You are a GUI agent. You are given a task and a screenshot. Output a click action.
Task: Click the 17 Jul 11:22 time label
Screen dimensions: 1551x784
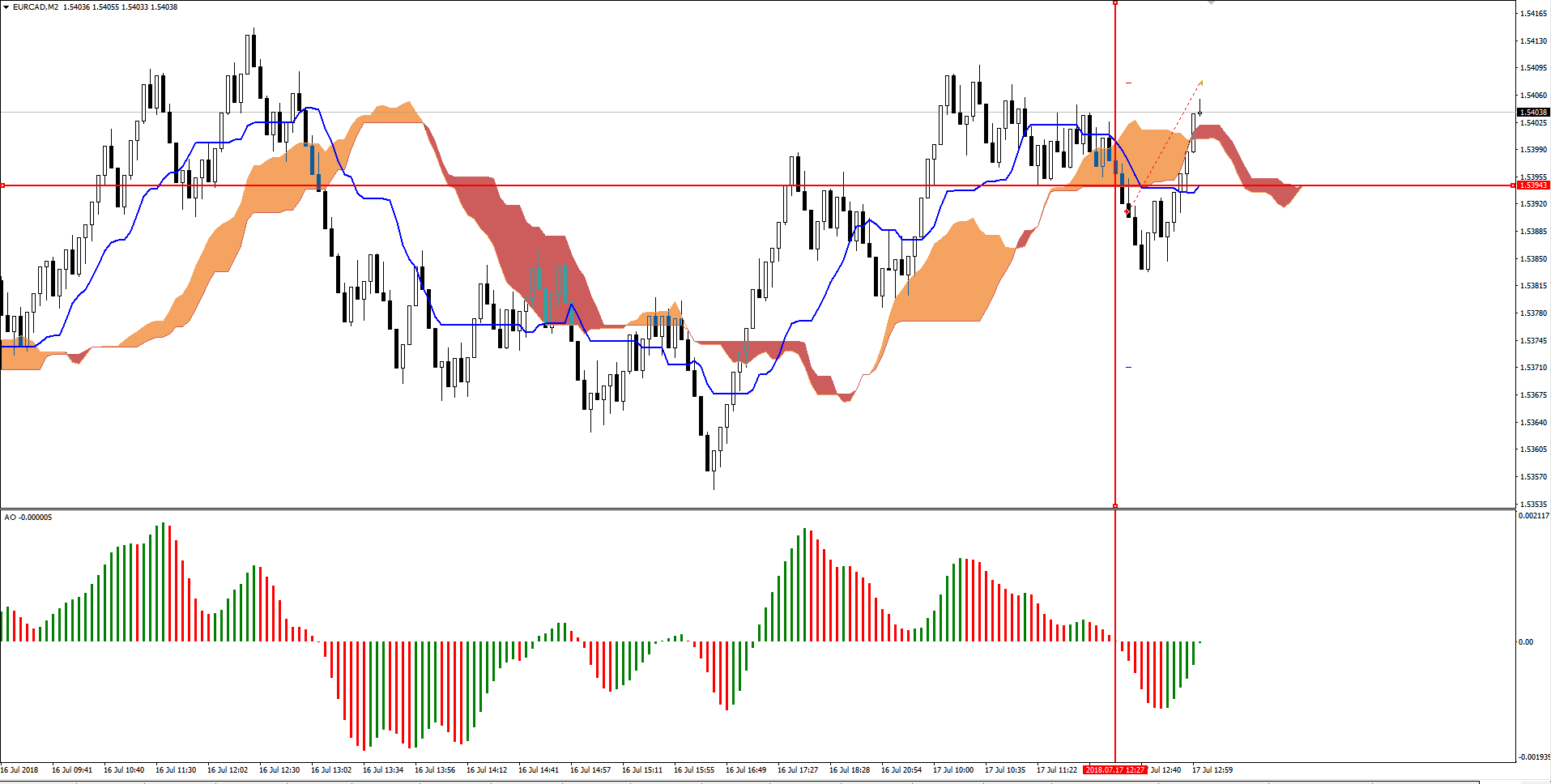[x=1057, y=770]
